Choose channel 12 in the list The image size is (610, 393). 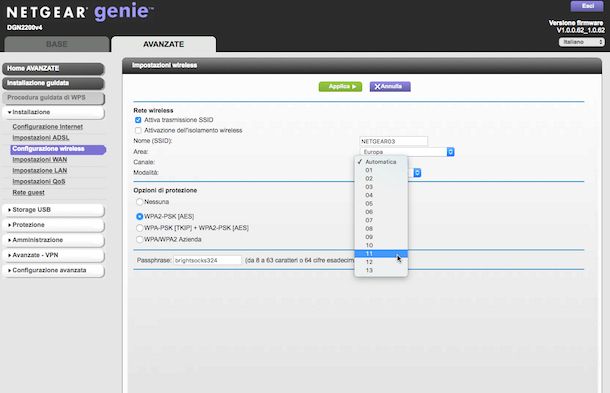click(x=381, y=262)
